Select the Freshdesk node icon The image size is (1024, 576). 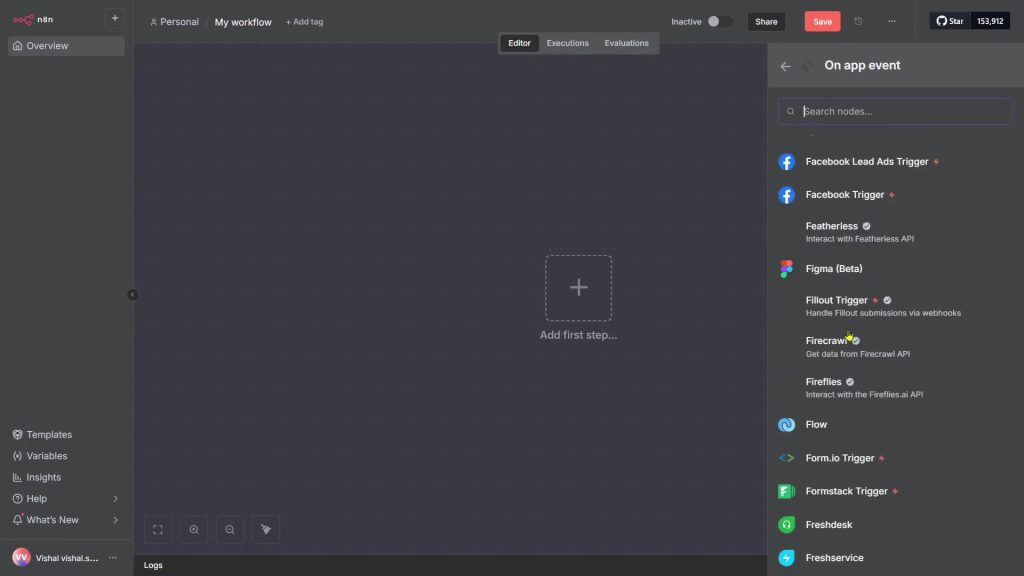click(787, 525)
